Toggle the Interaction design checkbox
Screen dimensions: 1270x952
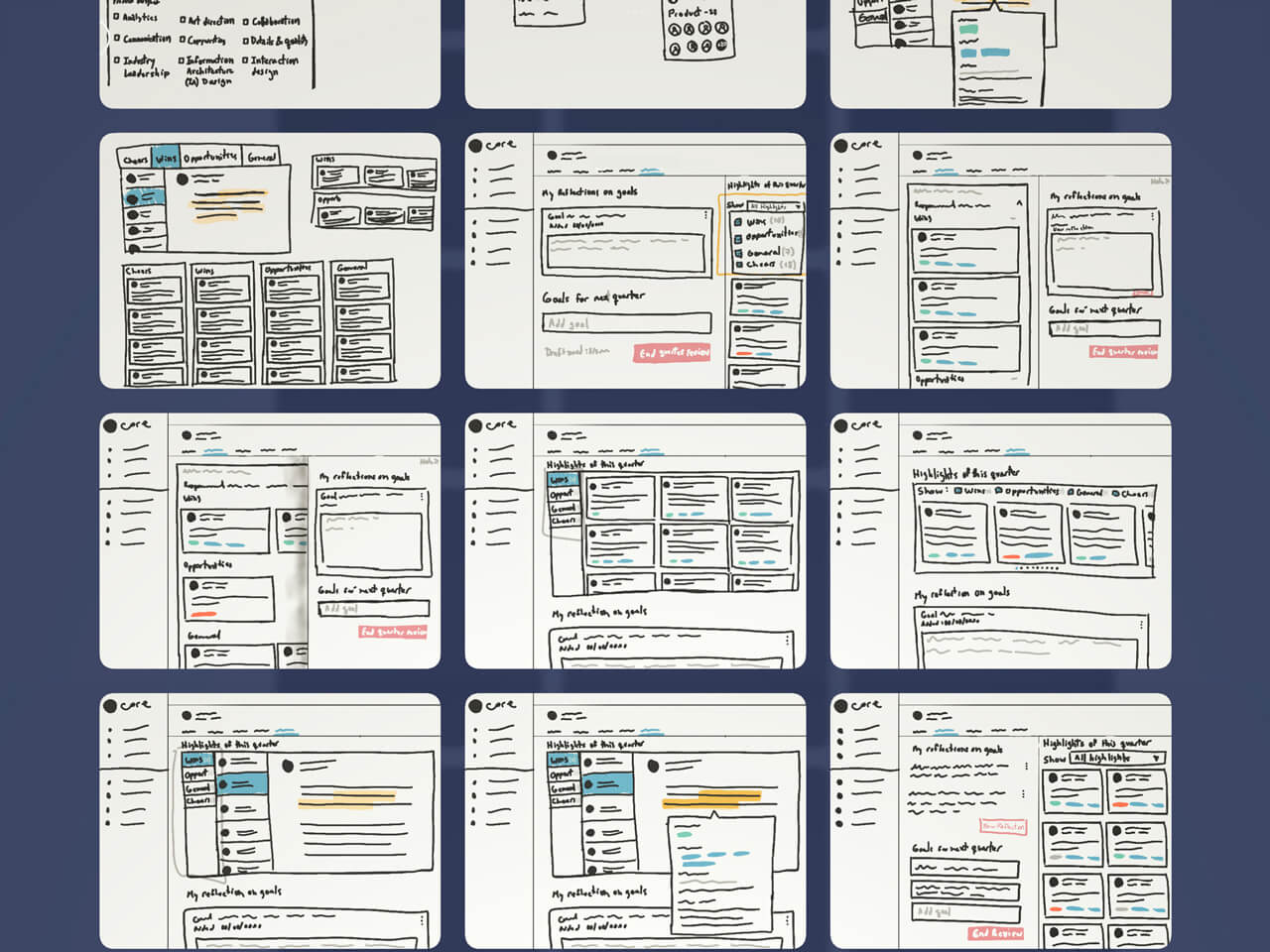click(245, 60)
